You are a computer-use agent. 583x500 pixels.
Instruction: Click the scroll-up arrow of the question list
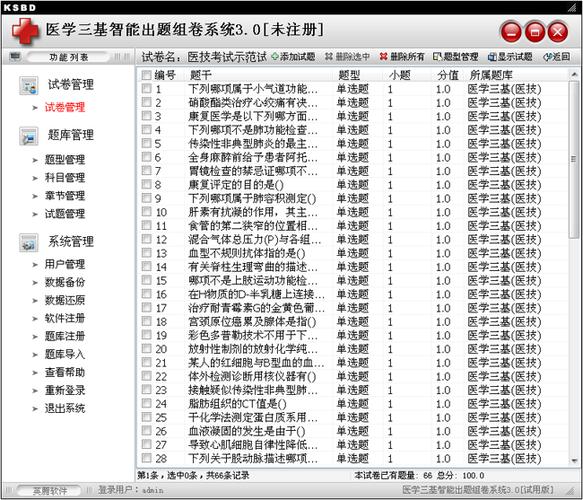(x=574, y=75)
